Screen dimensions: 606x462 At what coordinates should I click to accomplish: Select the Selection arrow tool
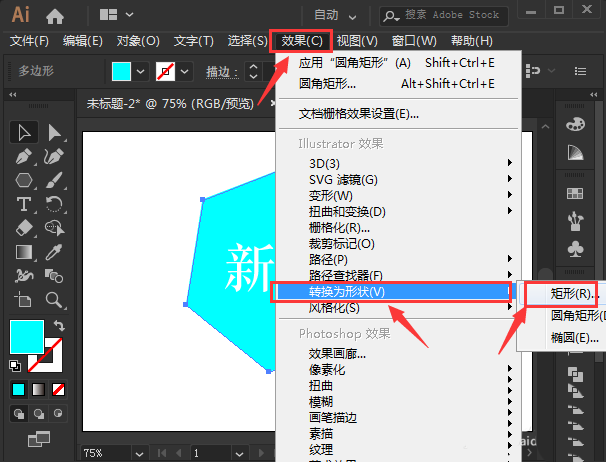tap(25, 133)
